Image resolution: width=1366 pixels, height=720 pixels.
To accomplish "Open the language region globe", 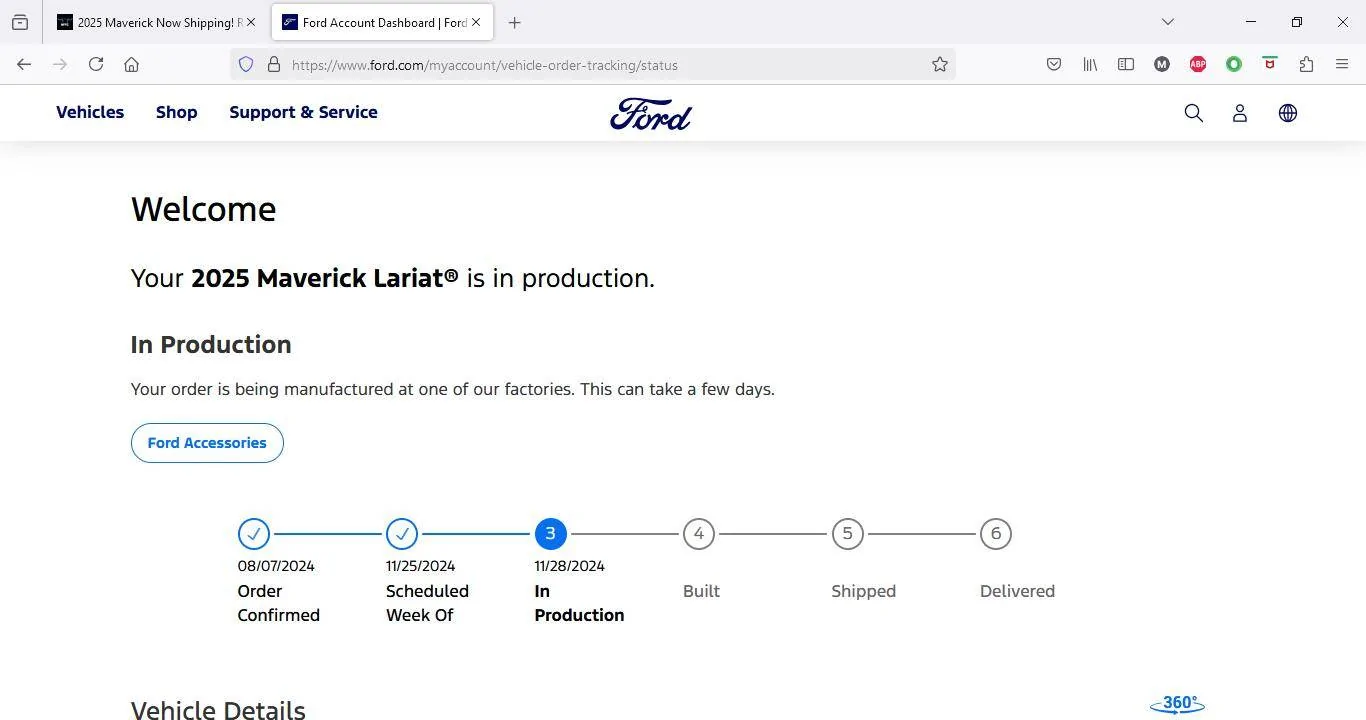I will click(x=1288, y=113).
